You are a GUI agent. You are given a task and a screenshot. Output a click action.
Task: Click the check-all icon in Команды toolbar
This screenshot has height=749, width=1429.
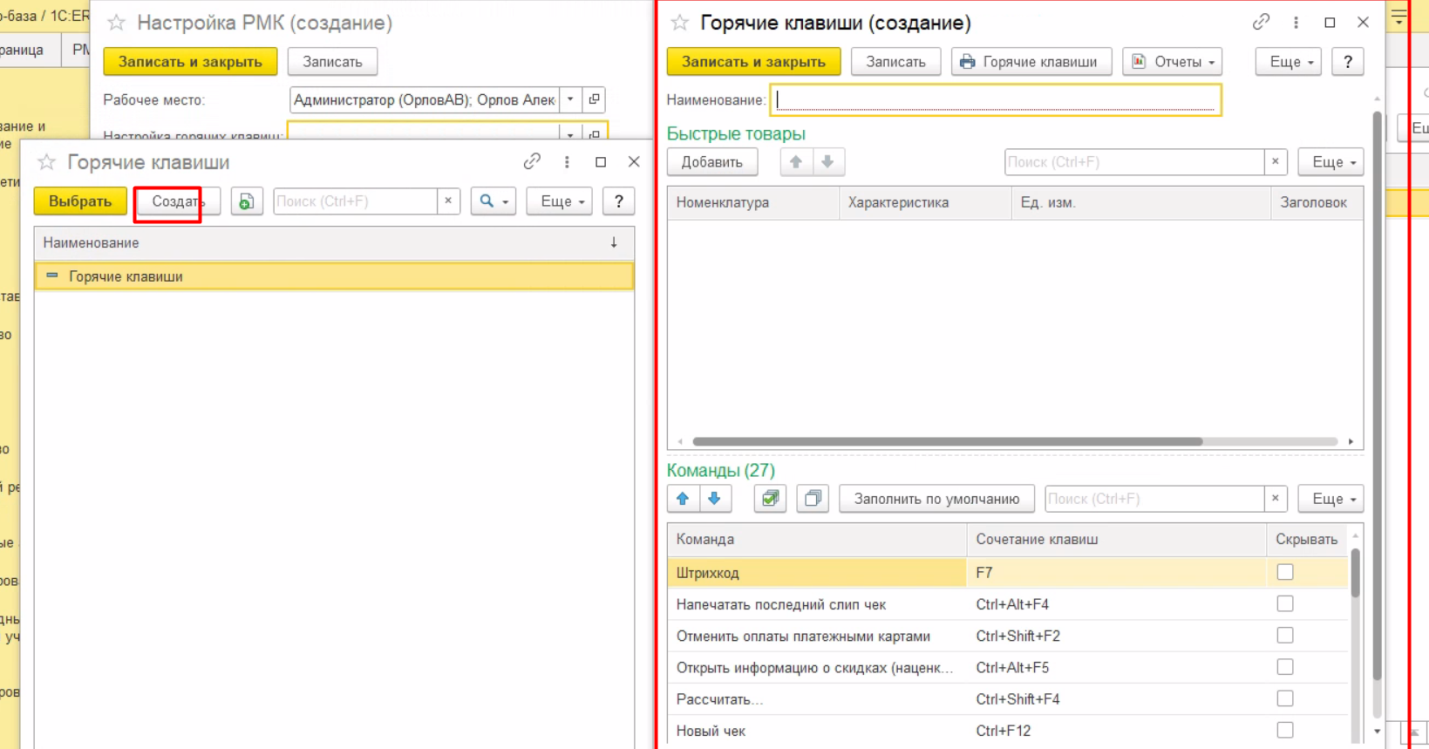click(x=770, y=498)
